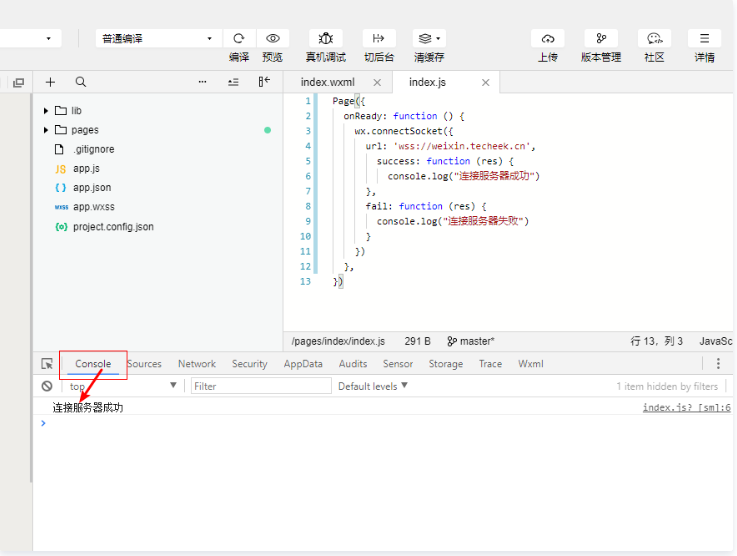Click the index.js source link in console
Image resolution: width=737 pixels, height=556 pixels.
[x=685, y=407]
